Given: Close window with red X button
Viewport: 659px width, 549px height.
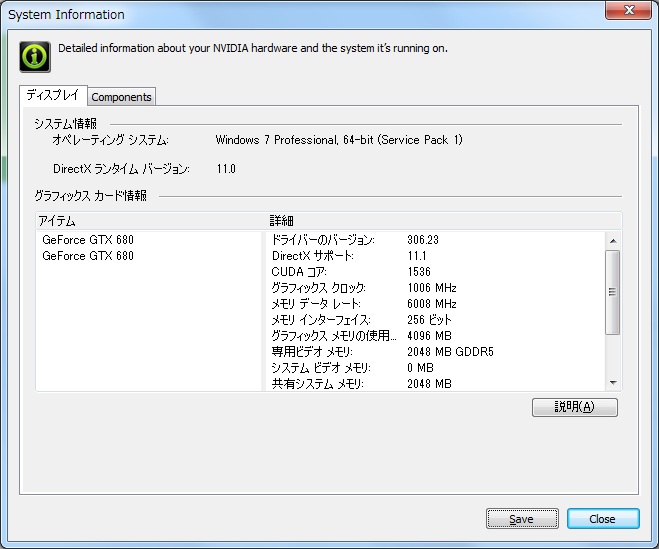Looking at the screenshot, I should pos(628,10).
